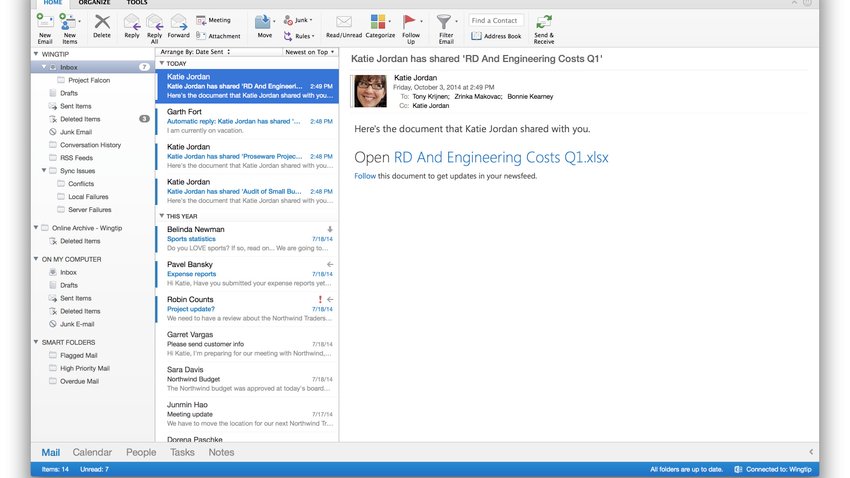
Task: Collapse the Inbox subfolder triangle
Action: click(x=44, y=67)
